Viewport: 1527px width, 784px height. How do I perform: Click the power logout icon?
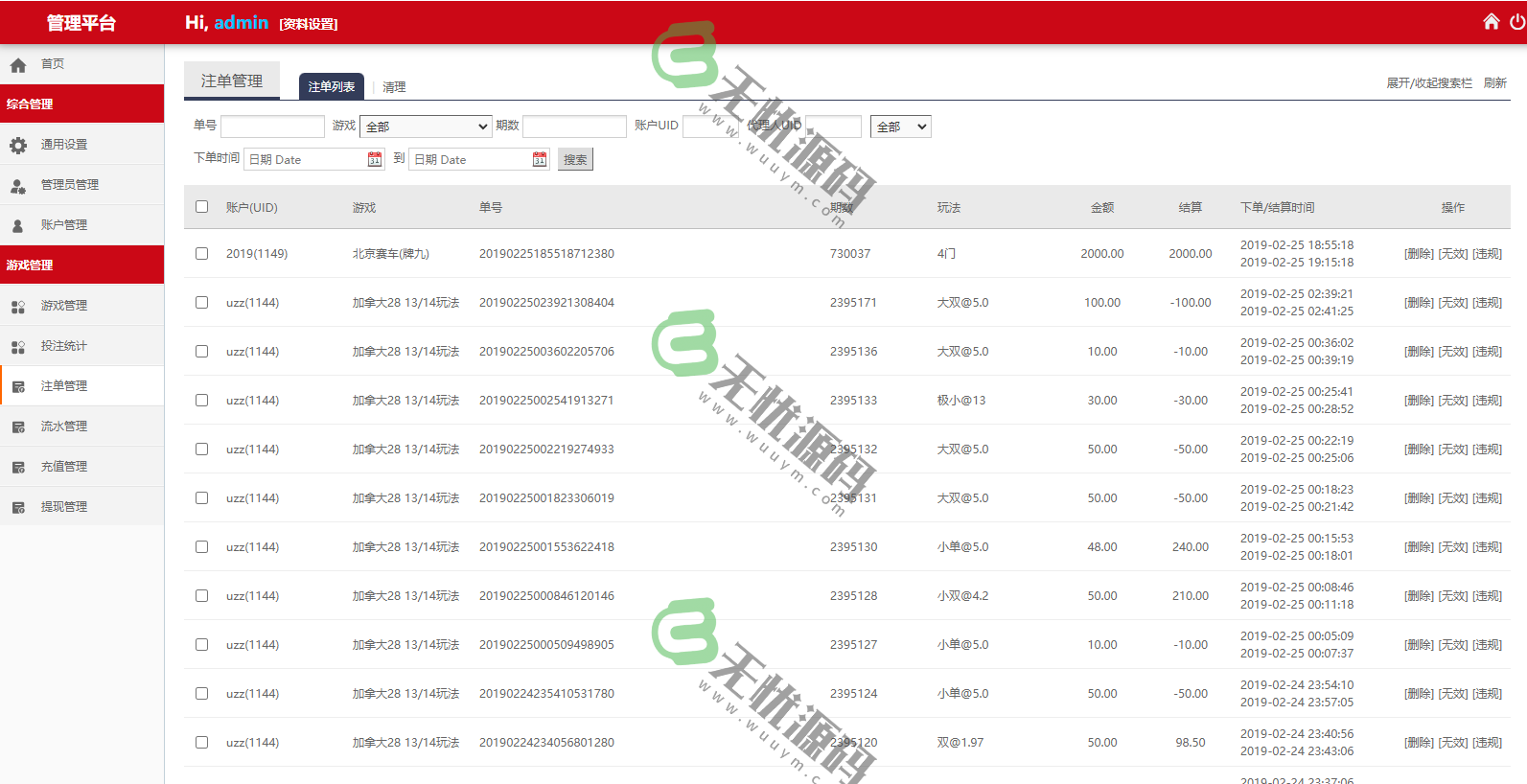[1517, 22]
